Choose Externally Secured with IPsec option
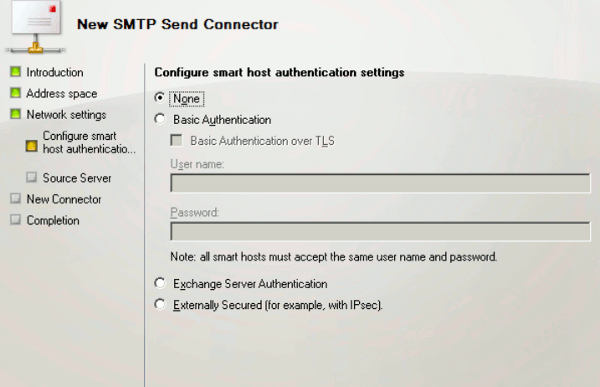600x387 pixels. click(x=160, y=305)
